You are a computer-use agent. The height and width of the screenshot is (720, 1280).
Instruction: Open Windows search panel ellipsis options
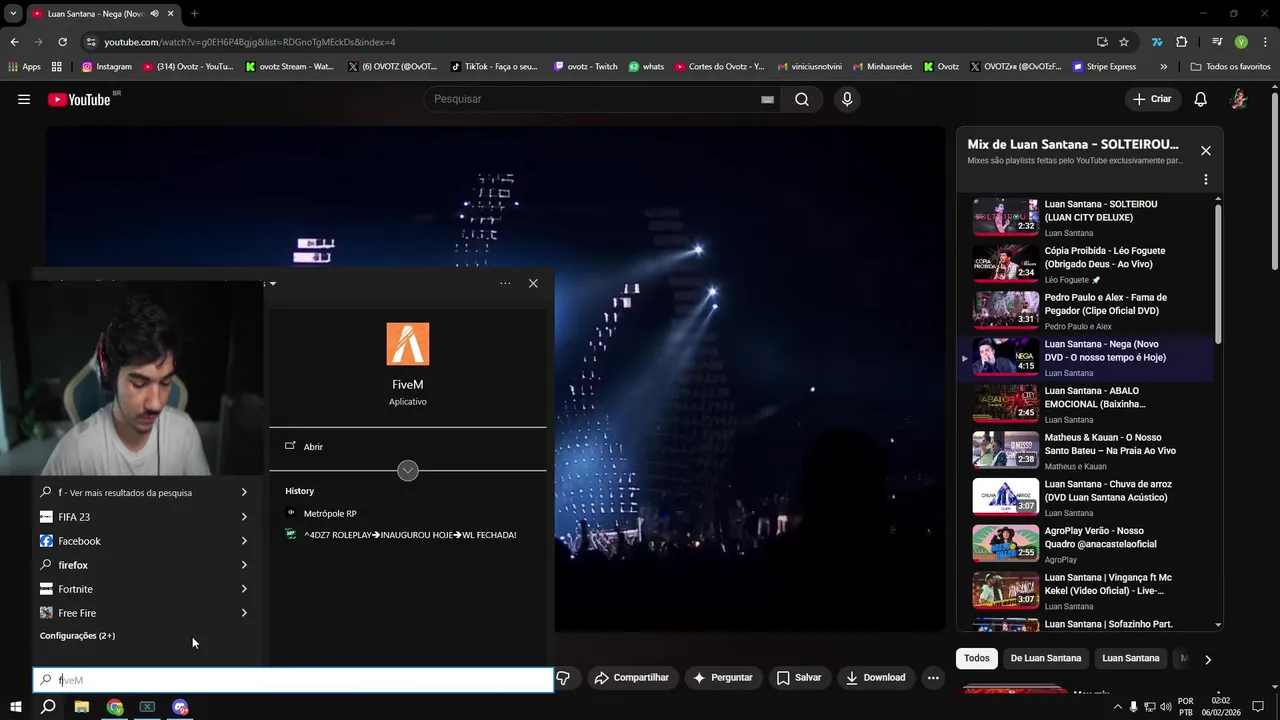click(505, 283)
